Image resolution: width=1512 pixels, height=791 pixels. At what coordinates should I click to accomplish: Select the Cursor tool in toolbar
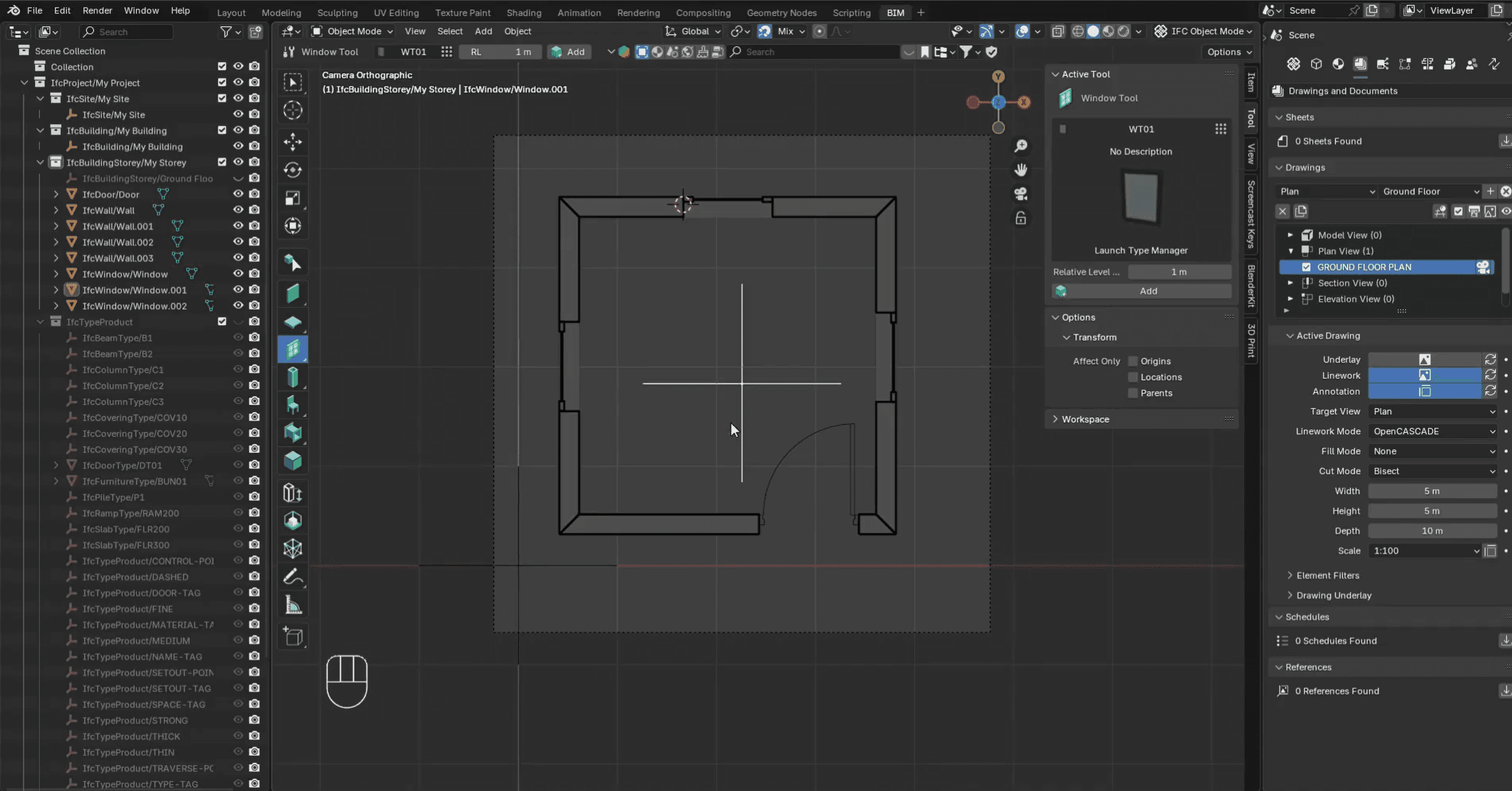[292, 110]
